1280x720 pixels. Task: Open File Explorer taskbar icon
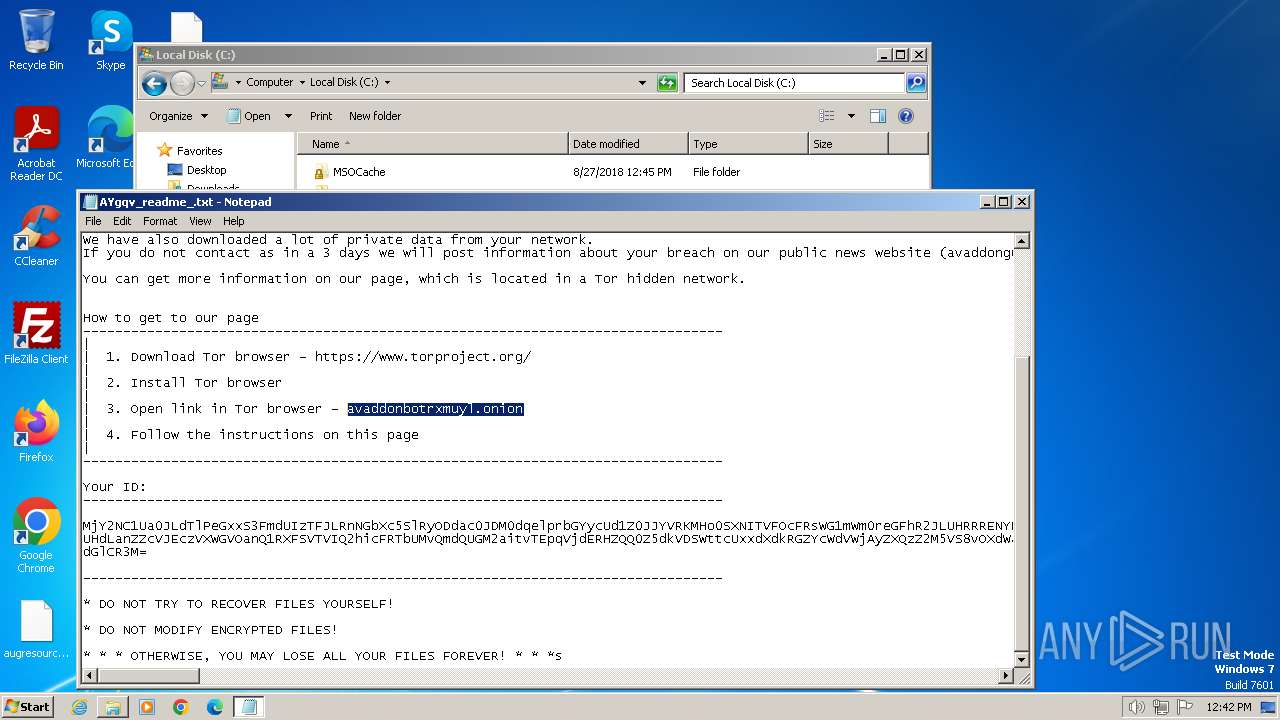click(x=113, y=707)
